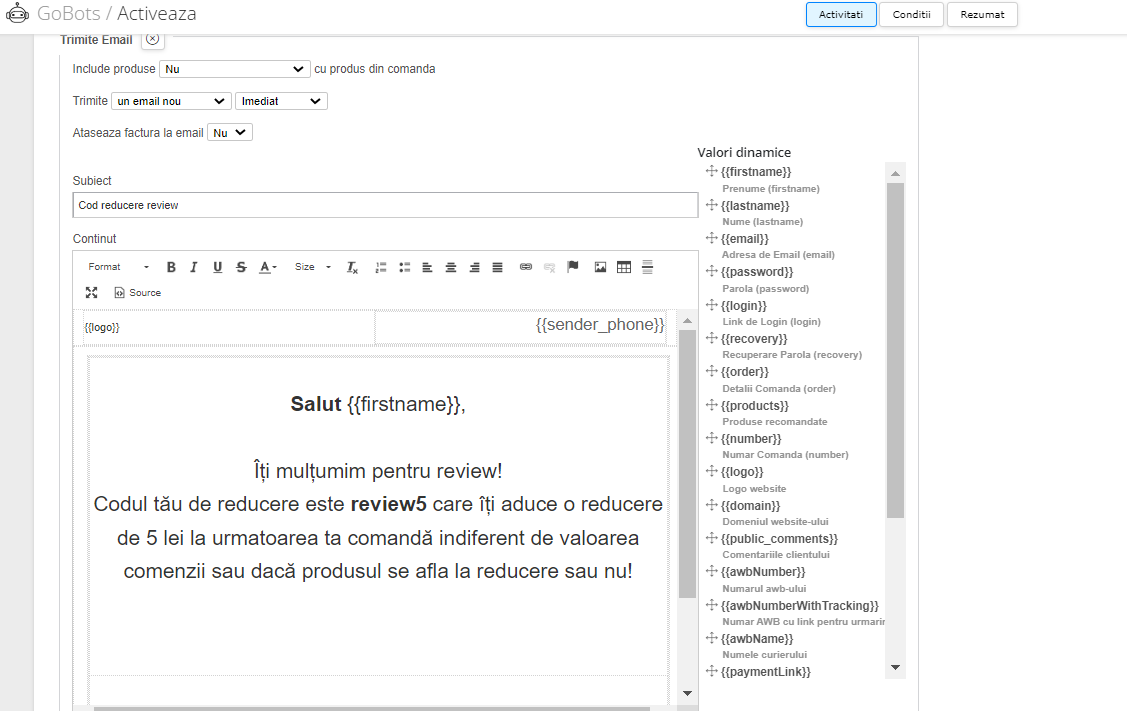Apply strikethrough to the text
Screen dimensions: 1127x711
coord(242,267)
